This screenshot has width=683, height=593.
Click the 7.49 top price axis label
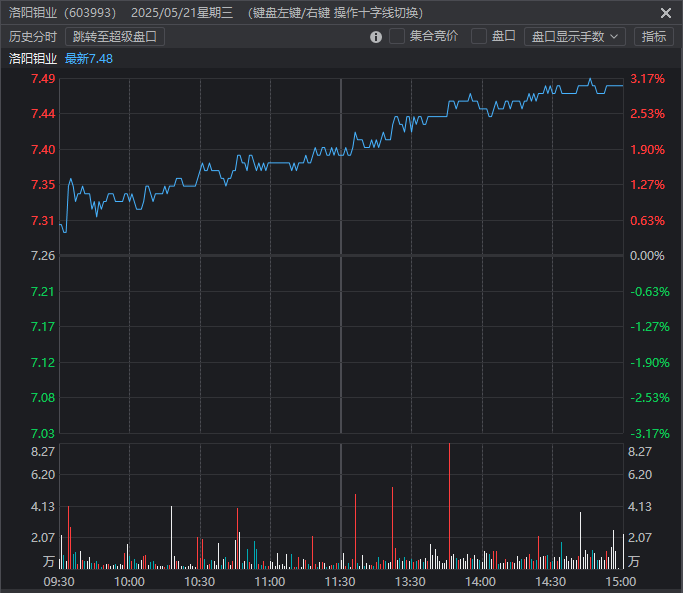pyautogui.click(x=42, y=79)
